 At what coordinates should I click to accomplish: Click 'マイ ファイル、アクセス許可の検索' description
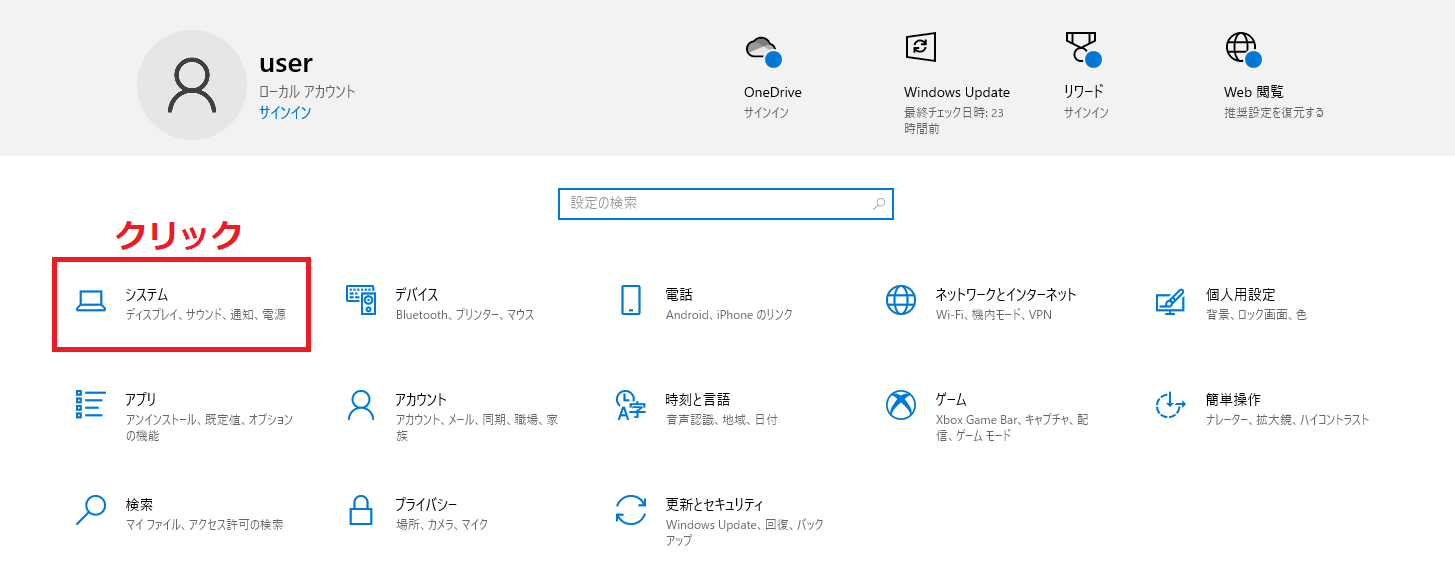(x=204, y=524)
